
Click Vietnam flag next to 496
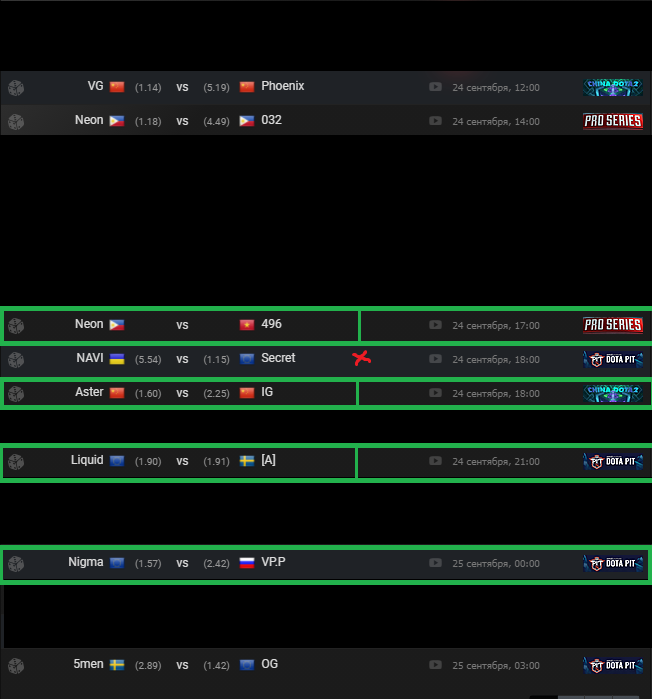247,325
